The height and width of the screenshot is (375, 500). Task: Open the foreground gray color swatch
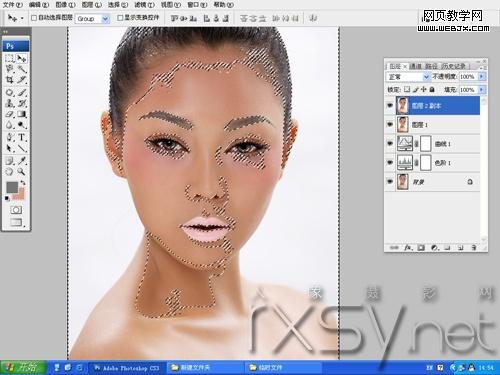(12, 188)
